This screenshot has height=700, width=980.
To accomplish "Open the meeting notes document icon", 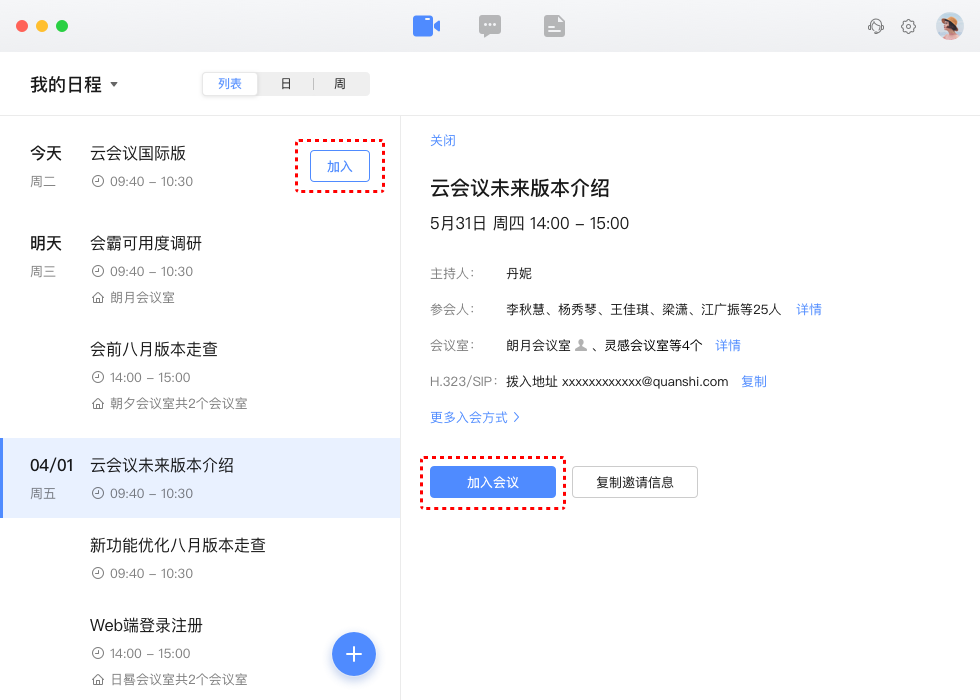I will point(554,26).
